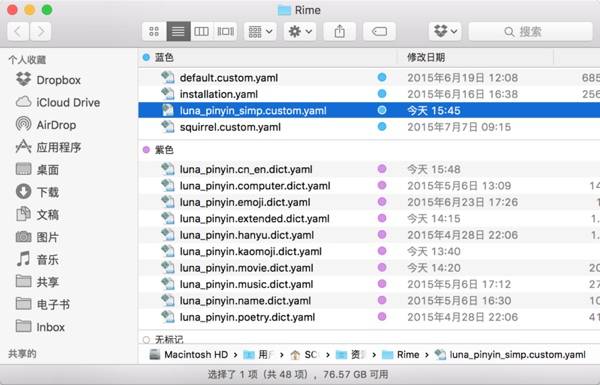Screen dimensions: 600x385
Task: Select the list view toggle
Action: tap(178, 31)
